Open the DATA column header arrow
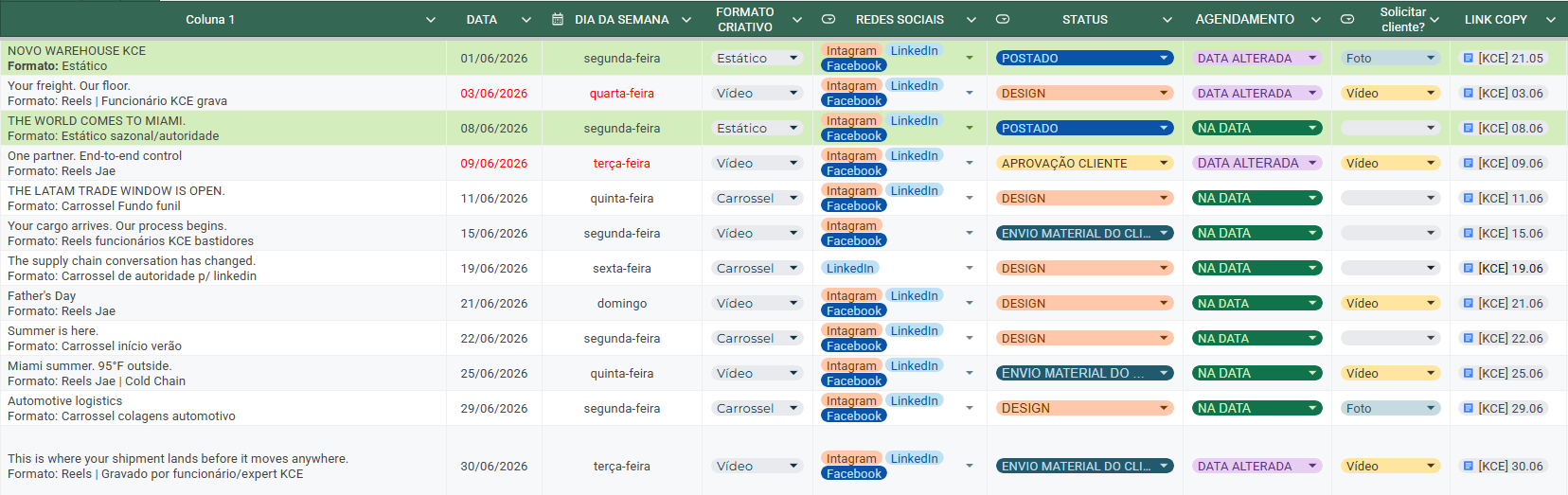This screenshot has width=1568, height=495. (526, 19)
